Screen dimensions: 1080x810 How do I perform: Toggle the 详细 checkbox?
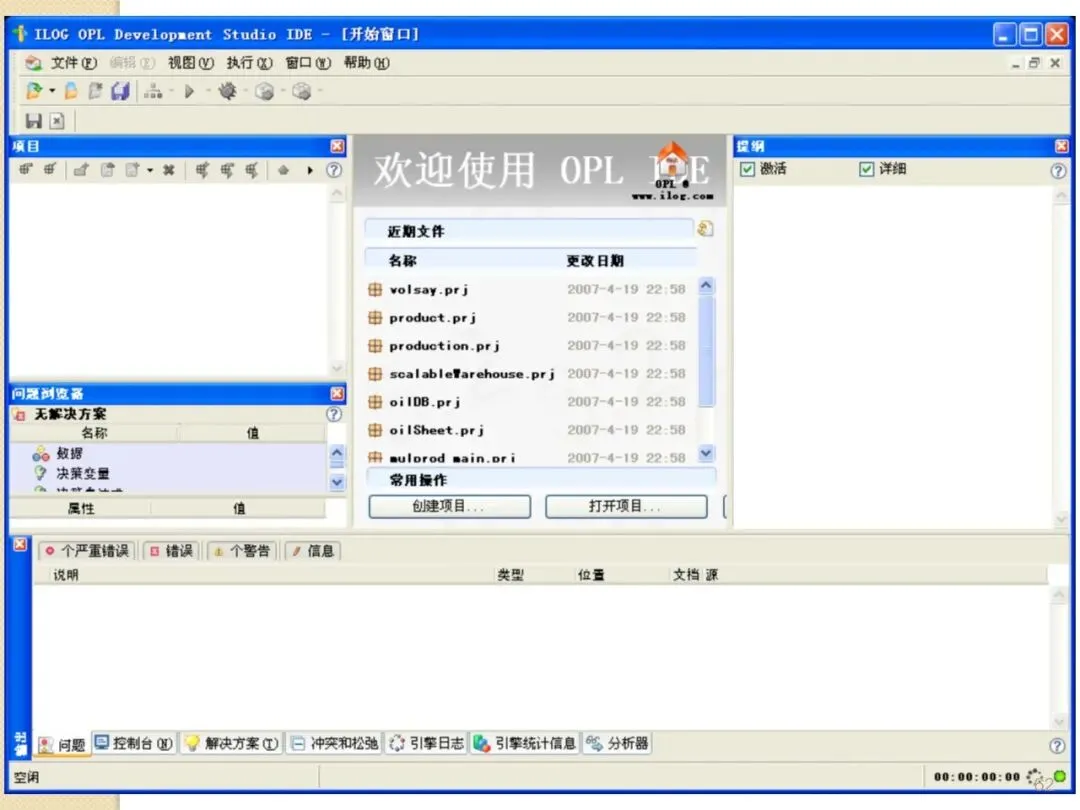[x=866, y=169]
